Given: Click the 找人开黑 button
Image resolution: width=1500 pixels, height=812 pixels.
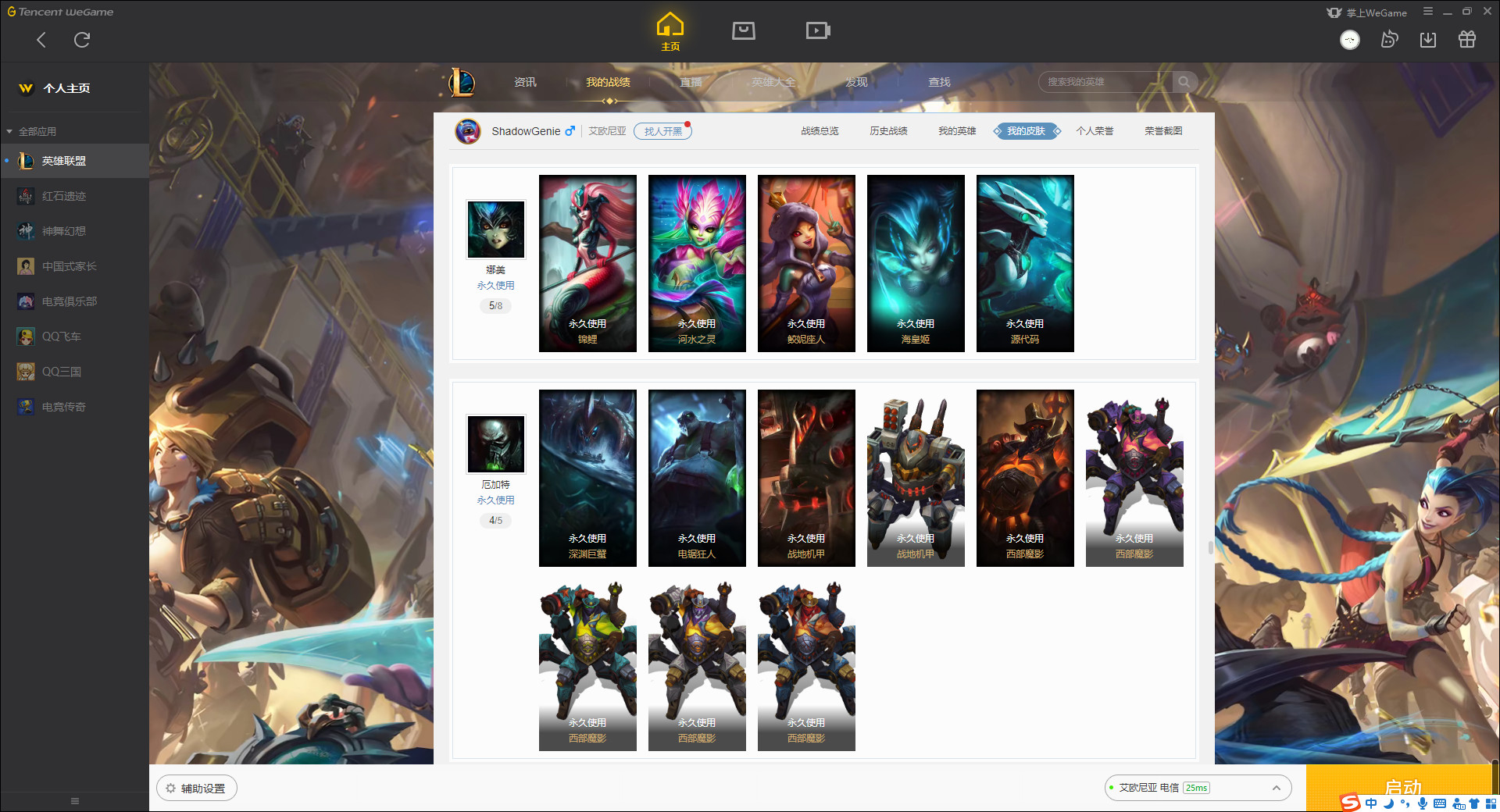Looking at the screenshot, I should [x=662, y=131].
